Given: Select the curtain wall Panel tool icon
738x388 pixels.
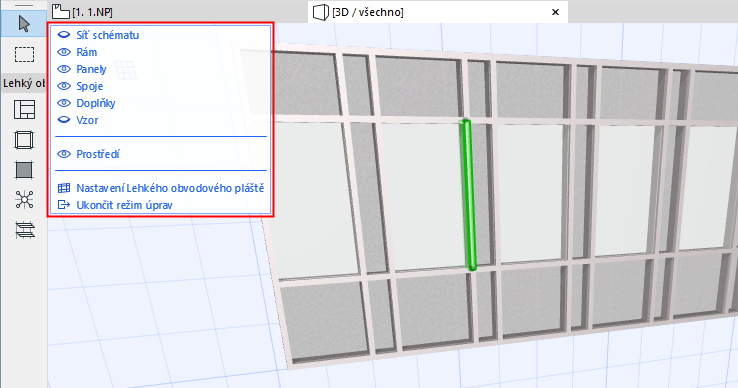Looking at the screenshot, I should [x=24, y=170].
